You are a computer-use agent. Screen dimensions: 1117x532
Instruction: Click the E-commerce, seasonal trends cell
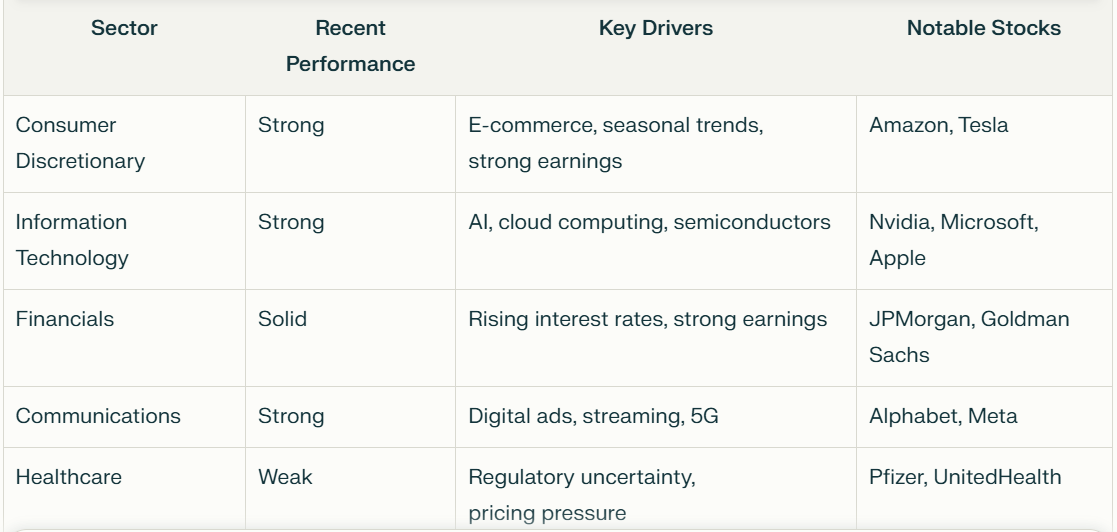point(655,144)
